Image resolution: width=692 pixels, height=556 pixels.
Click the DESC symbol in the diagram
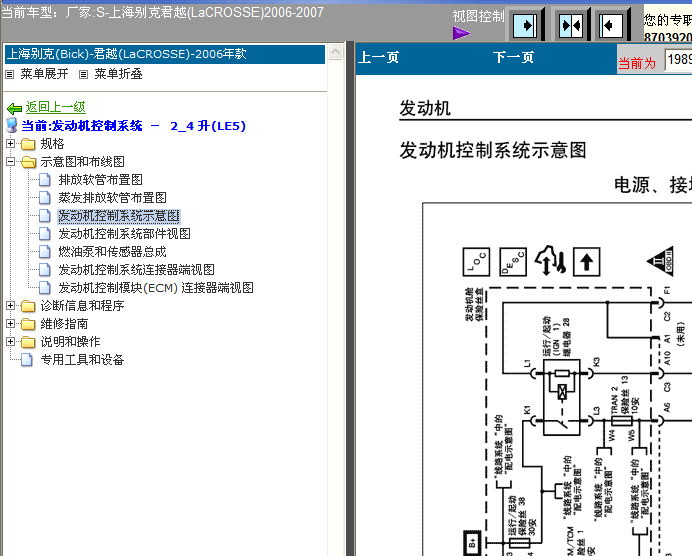click(x=513, y=262)
